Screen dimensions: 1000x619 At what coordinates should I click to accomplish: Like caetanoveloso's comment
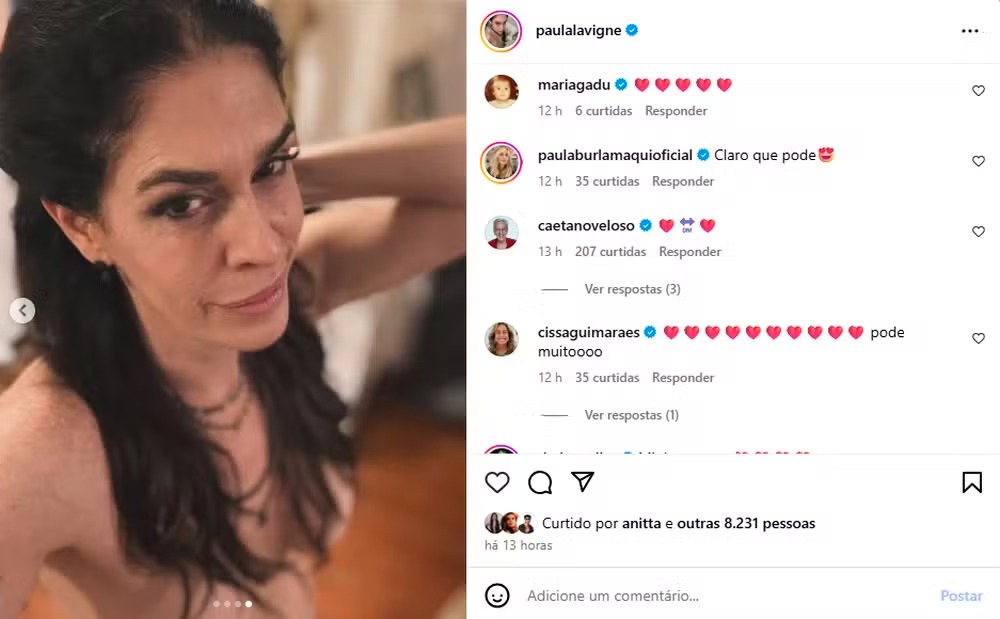point(978,232)
